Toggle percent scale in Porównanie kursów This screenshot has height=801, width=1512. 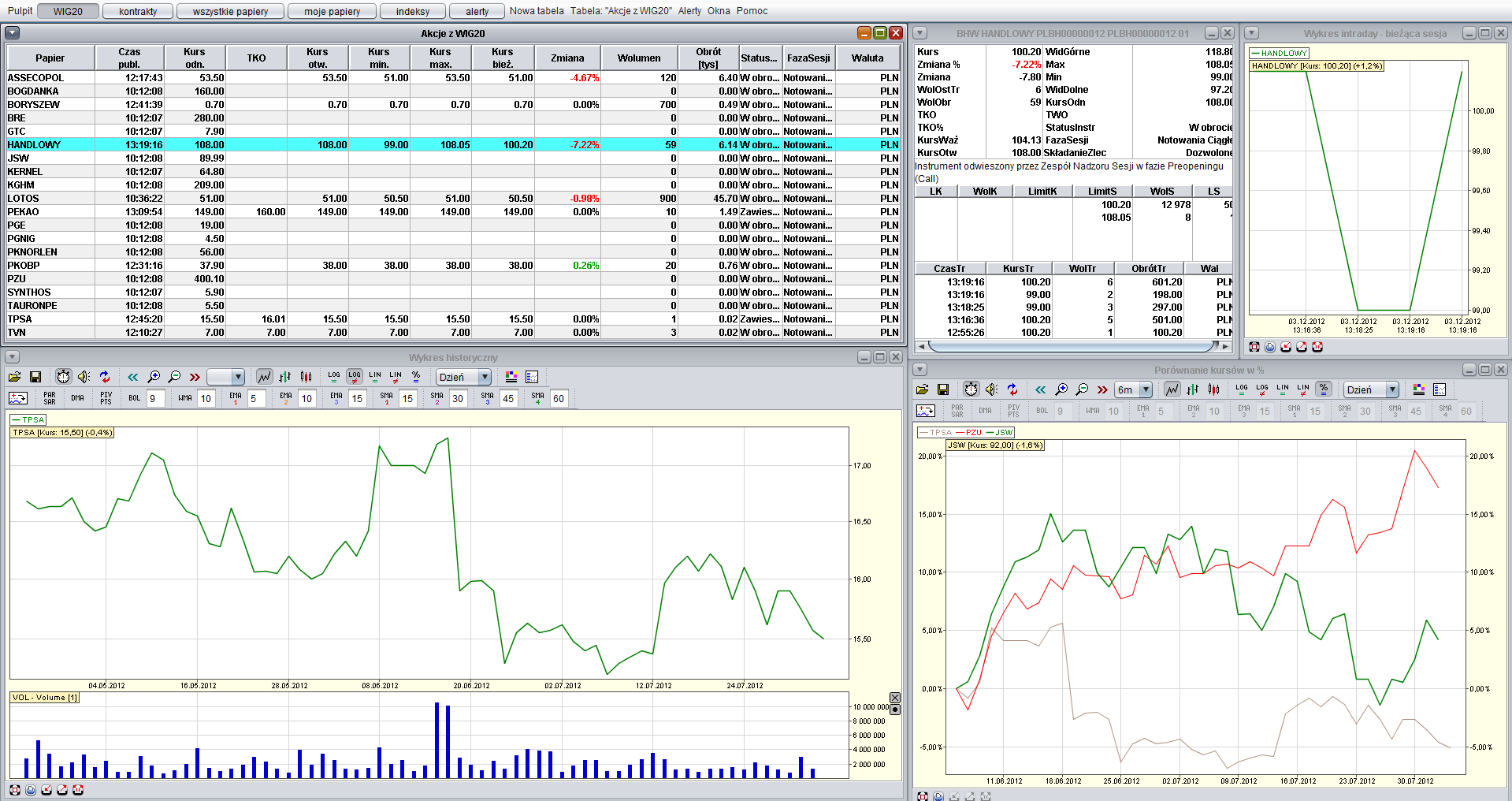click(x=1324, y=390)
